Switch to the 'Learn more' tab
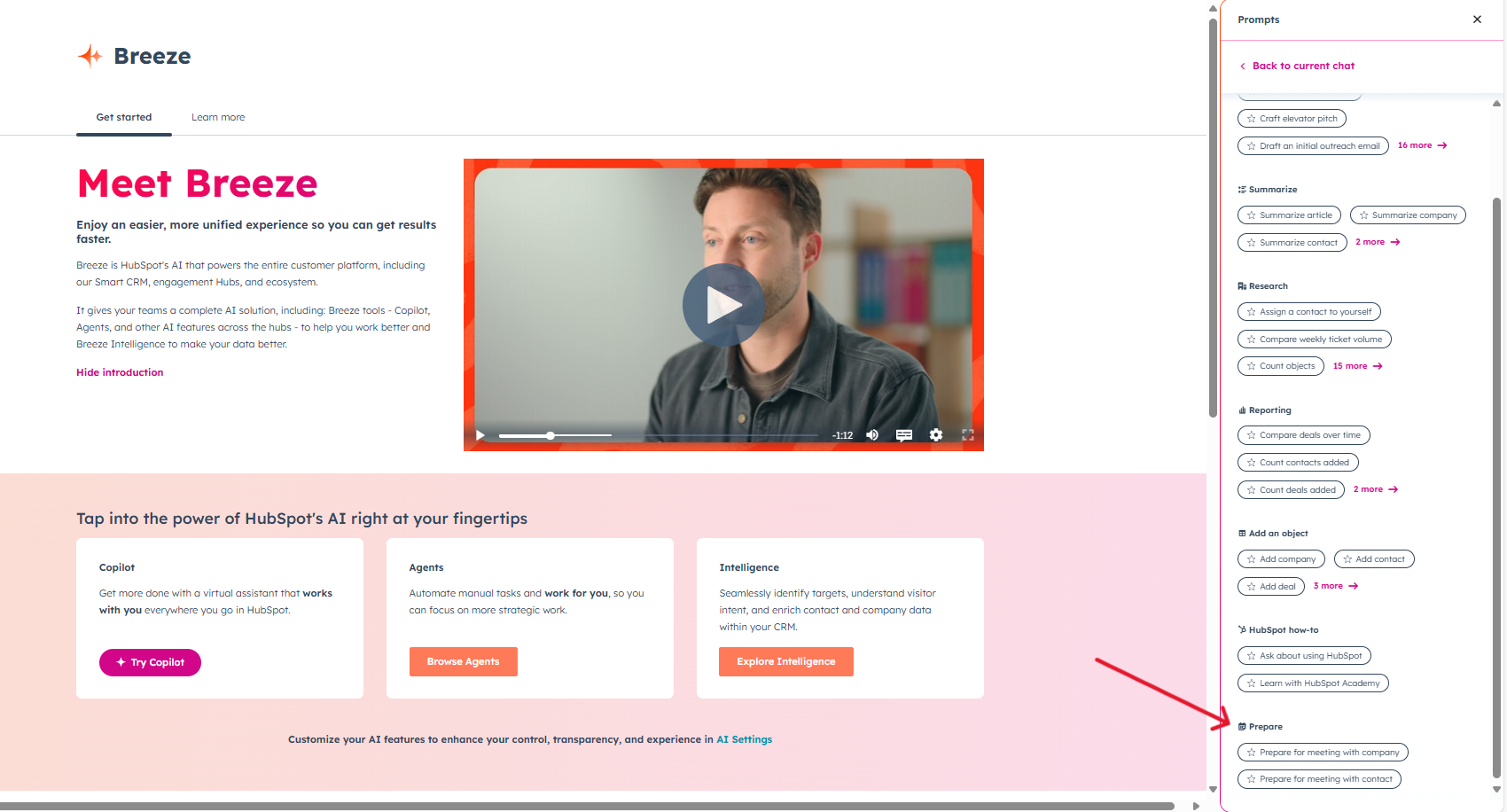This screenshot has height=812, width=1507. point(217,117)
